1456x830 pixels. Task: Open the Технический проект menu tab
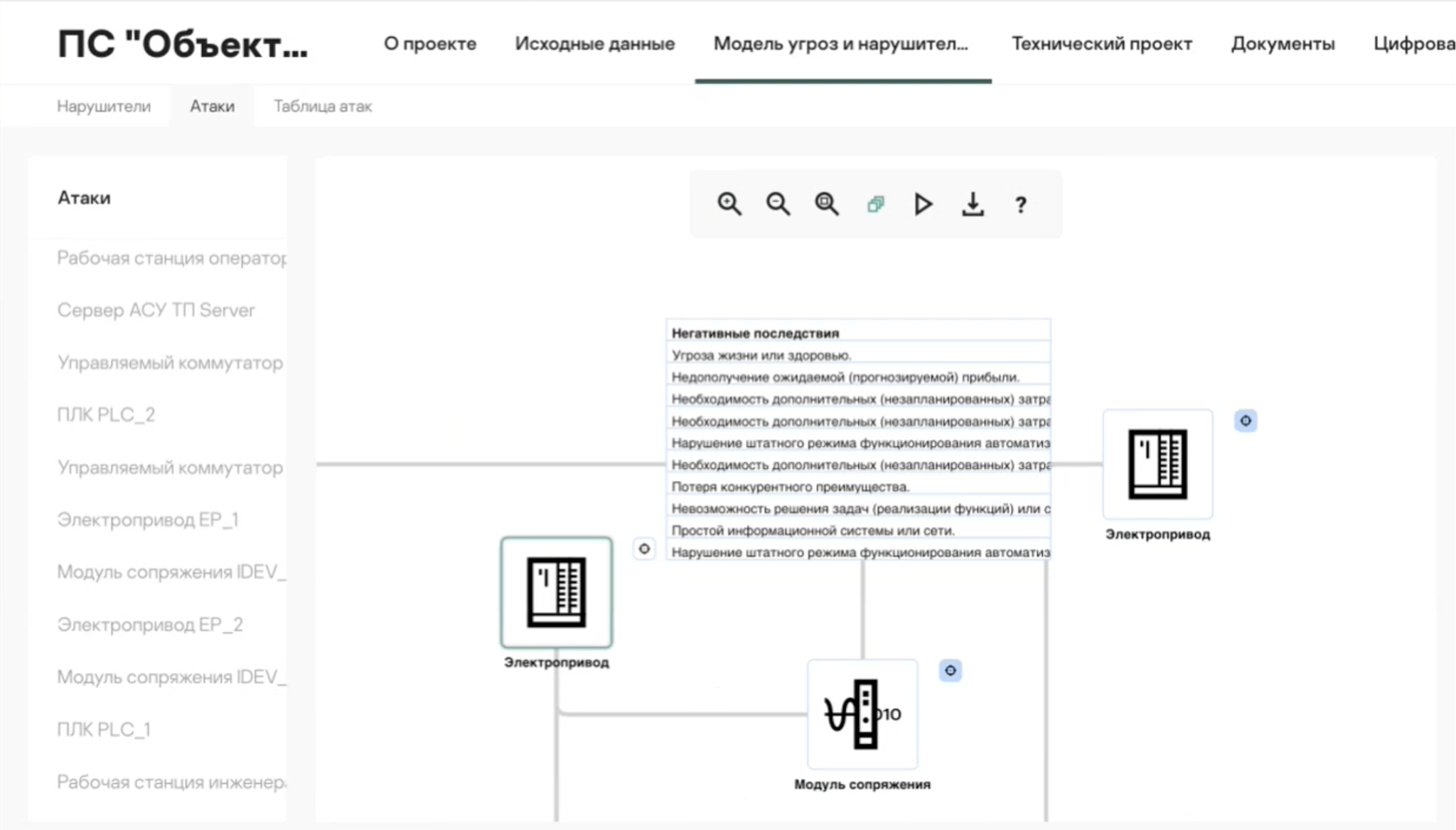(1101, 43)
